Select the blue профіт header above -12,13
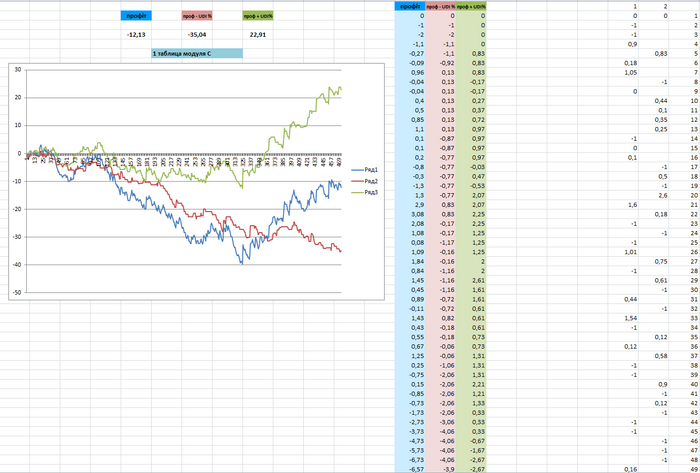 click(x=136, y=16)
